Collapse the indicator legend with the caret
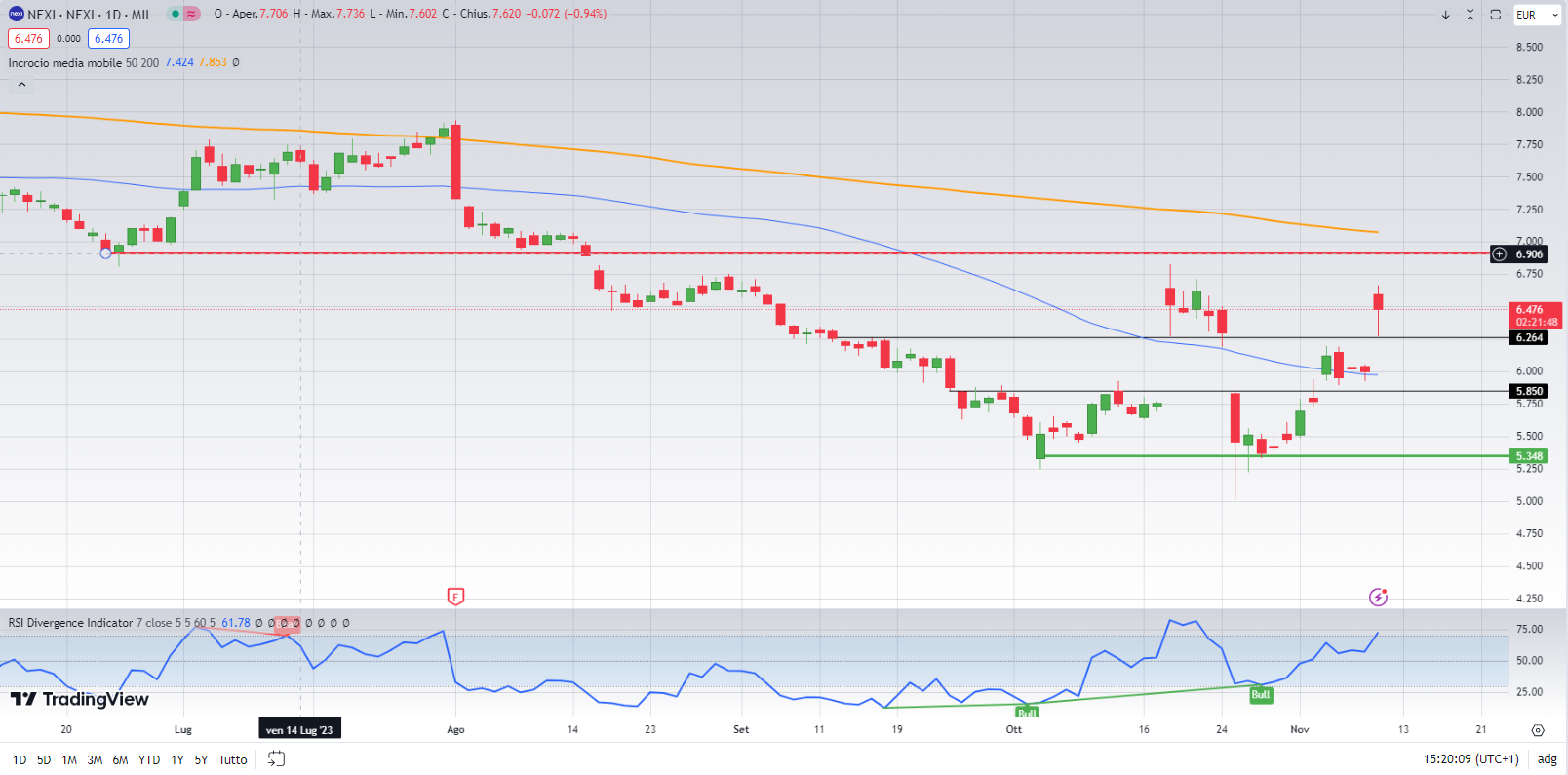This screenshot has width=1568, height=775. [21, 85]
